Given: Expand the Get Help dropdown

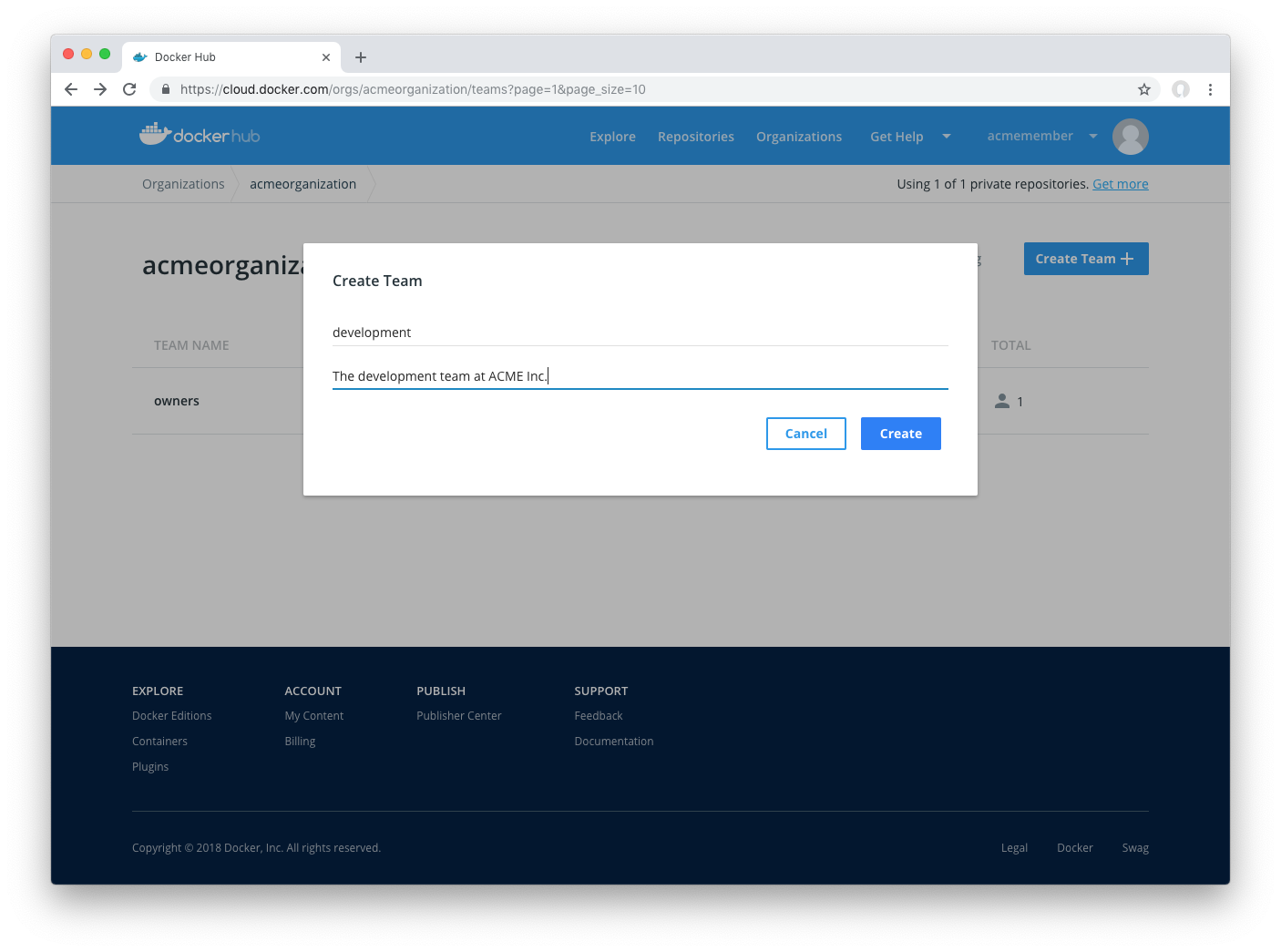Looking at the screenshot, I should (x=911, y=136).
